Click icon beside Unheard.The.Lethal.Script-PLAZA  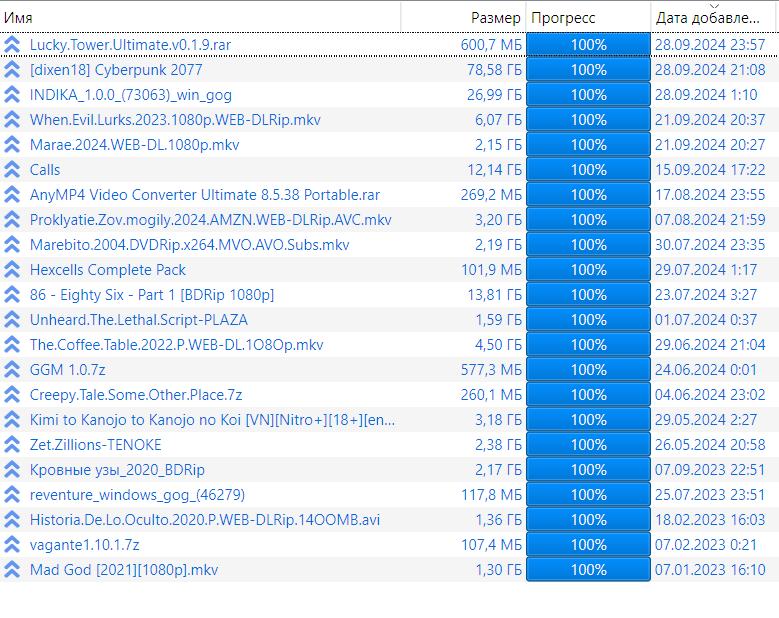(12, 320)
